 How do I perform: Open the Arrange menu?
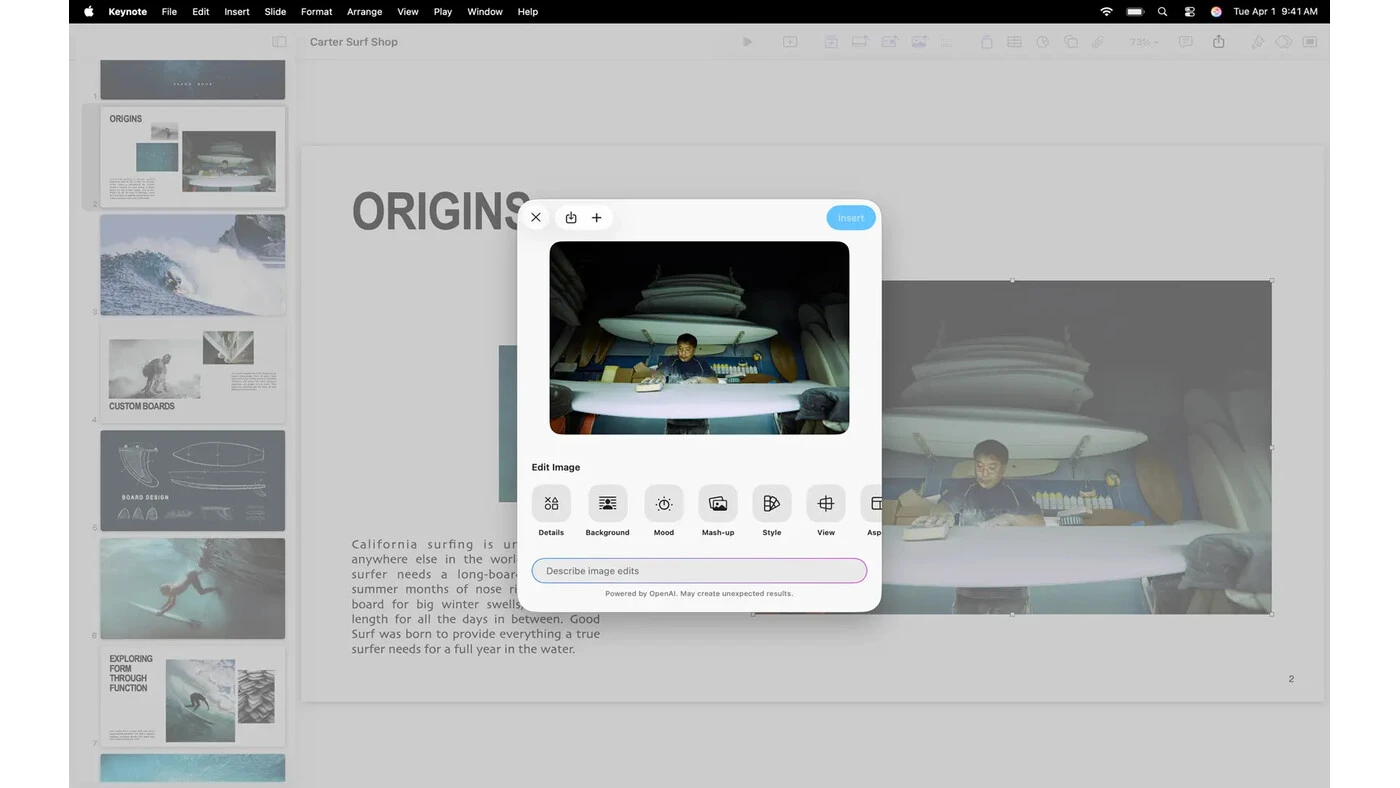[364, 12]
